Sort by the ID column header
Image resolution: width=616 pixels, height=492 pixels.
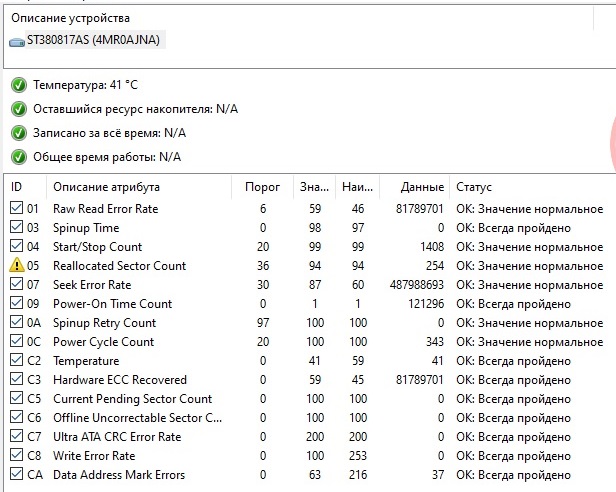[26, 187]
